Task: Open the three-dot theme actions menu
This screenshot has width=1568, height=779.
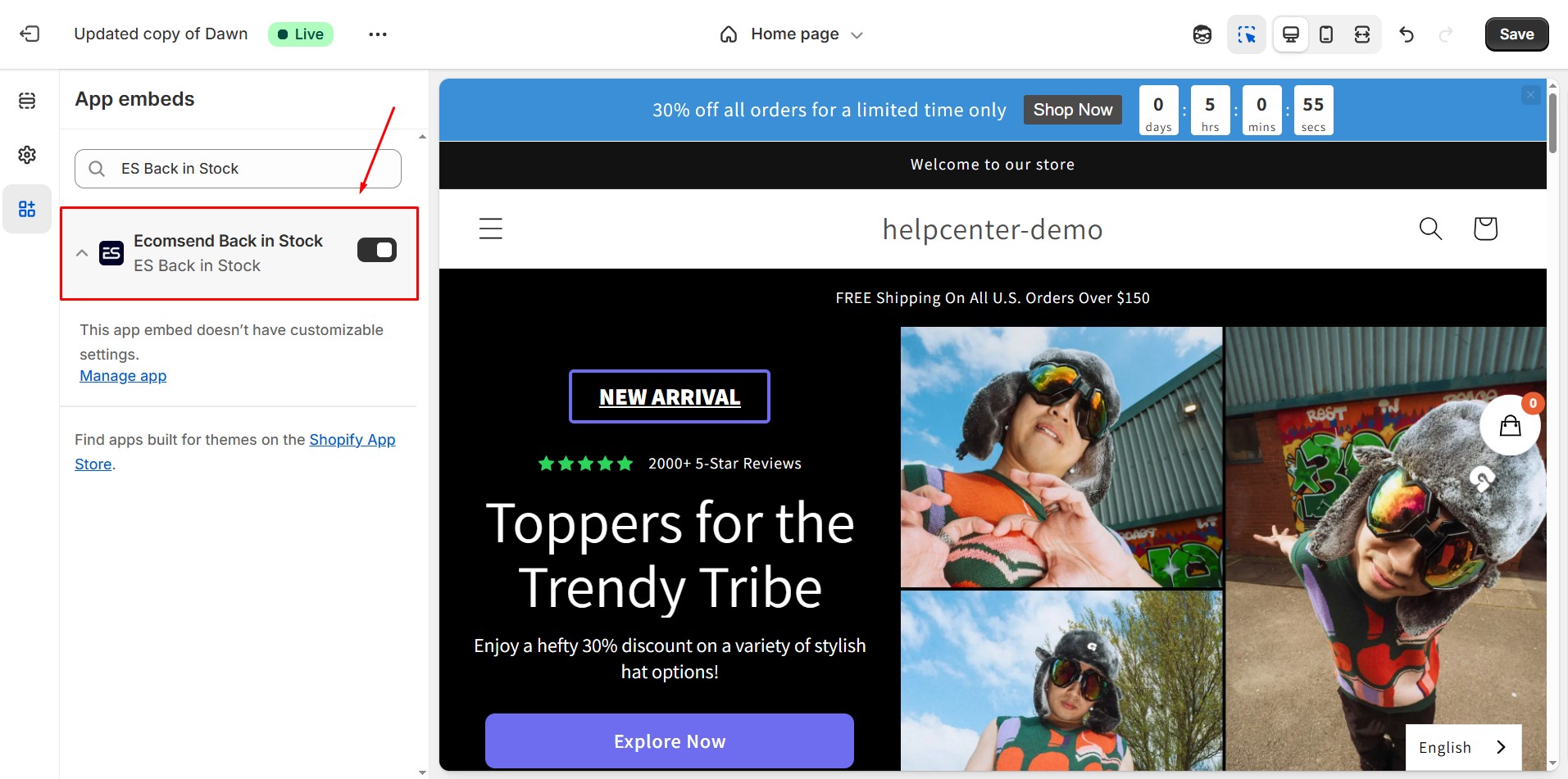Action: click(378, 34)
